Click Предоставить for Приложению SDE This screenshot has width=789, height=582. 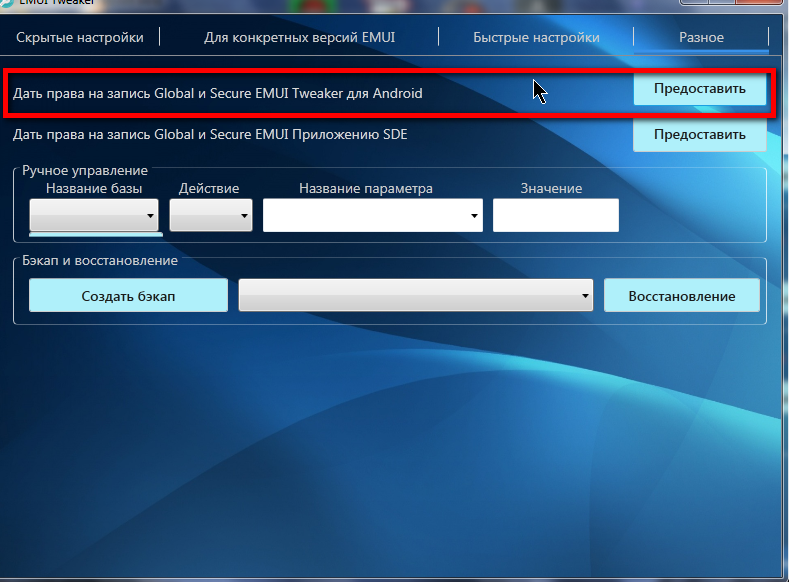coord(699,135)
